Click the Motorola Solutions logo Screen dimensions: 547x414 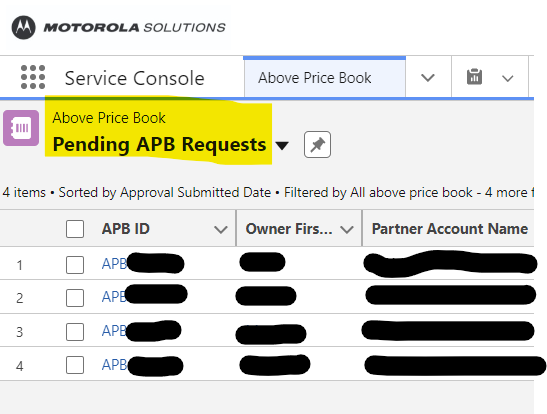pos(118,27)
